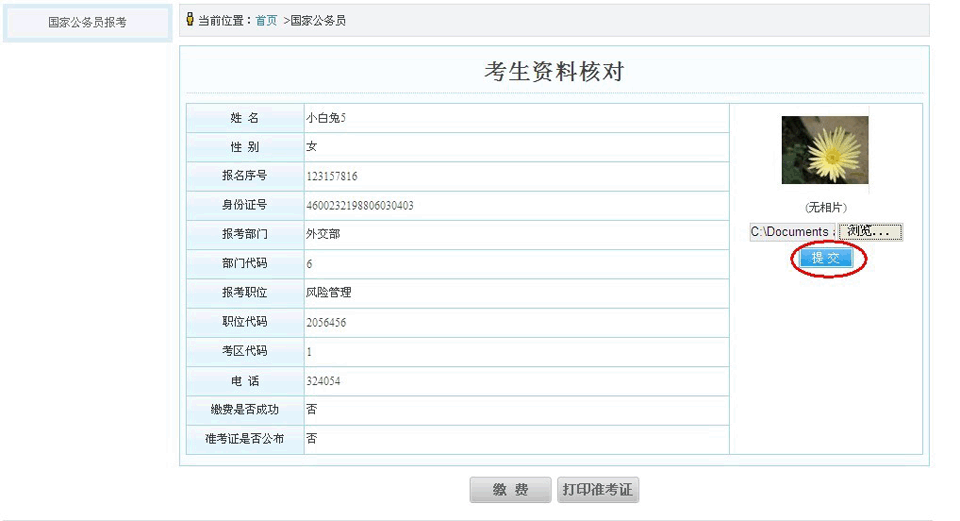The width and height of the screenshot is (960, 521).
Task: Open the 首页 breadcrumb link
Action: pyautogui.click(x=266, y=21)
